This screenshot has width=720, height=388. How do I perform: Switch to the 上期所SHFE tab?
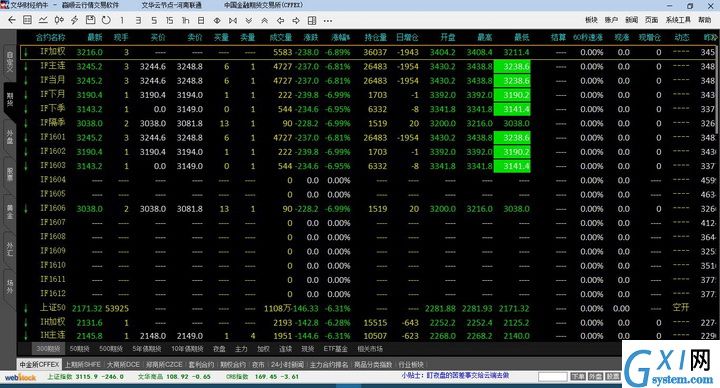click(x=82, y=365)
